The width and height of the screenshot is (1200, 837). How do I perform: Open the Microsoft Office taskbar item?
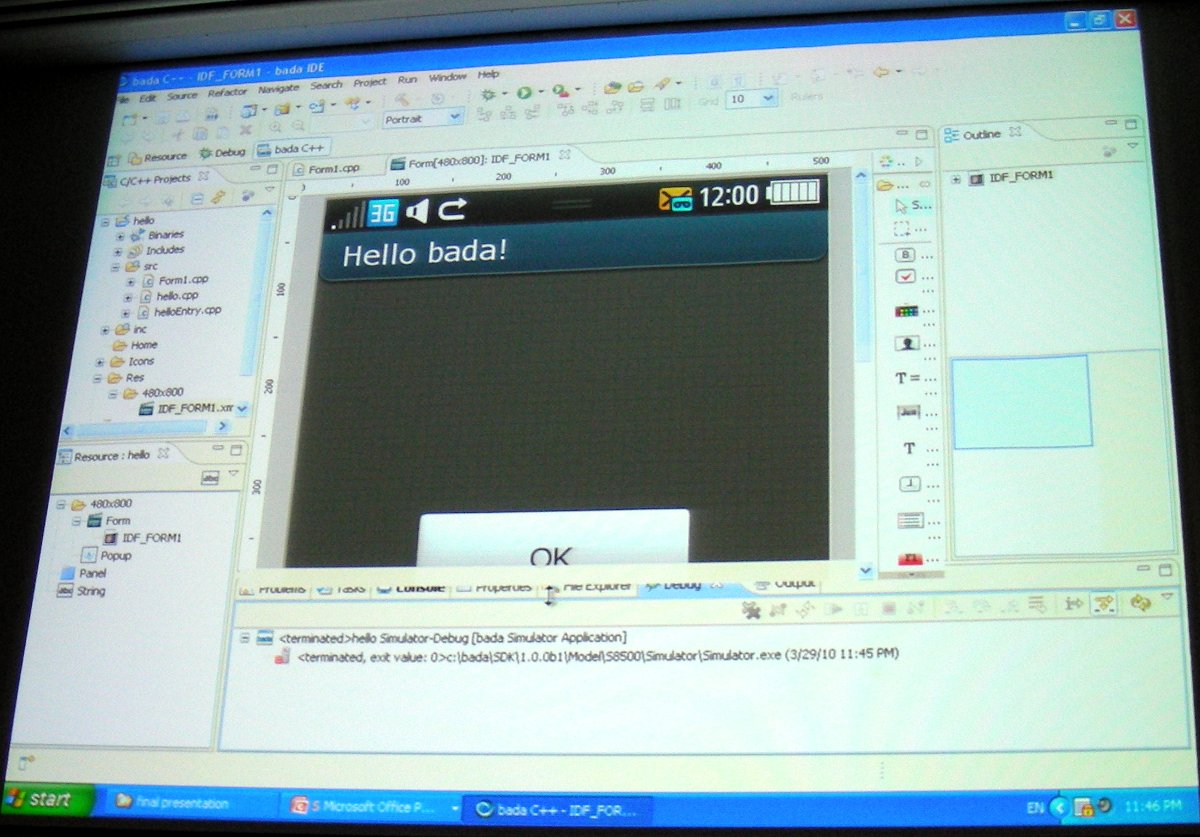[x=372, y=806]
